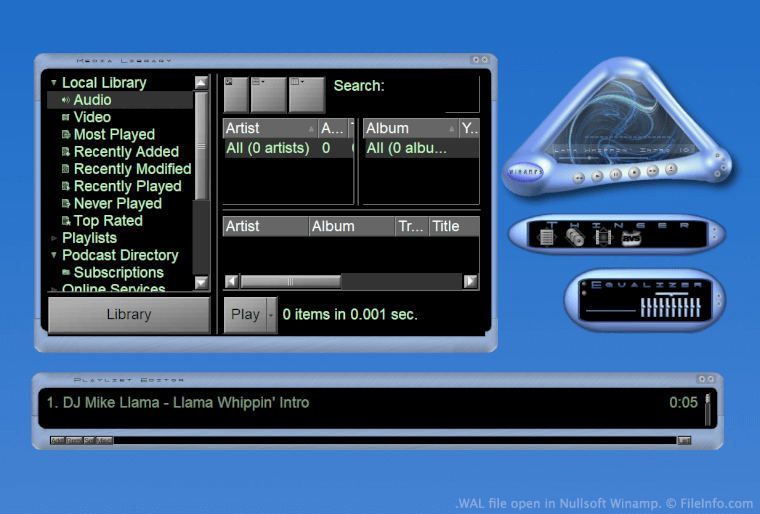
Task: Click the eject button on the player
Action: click(671, 169)
